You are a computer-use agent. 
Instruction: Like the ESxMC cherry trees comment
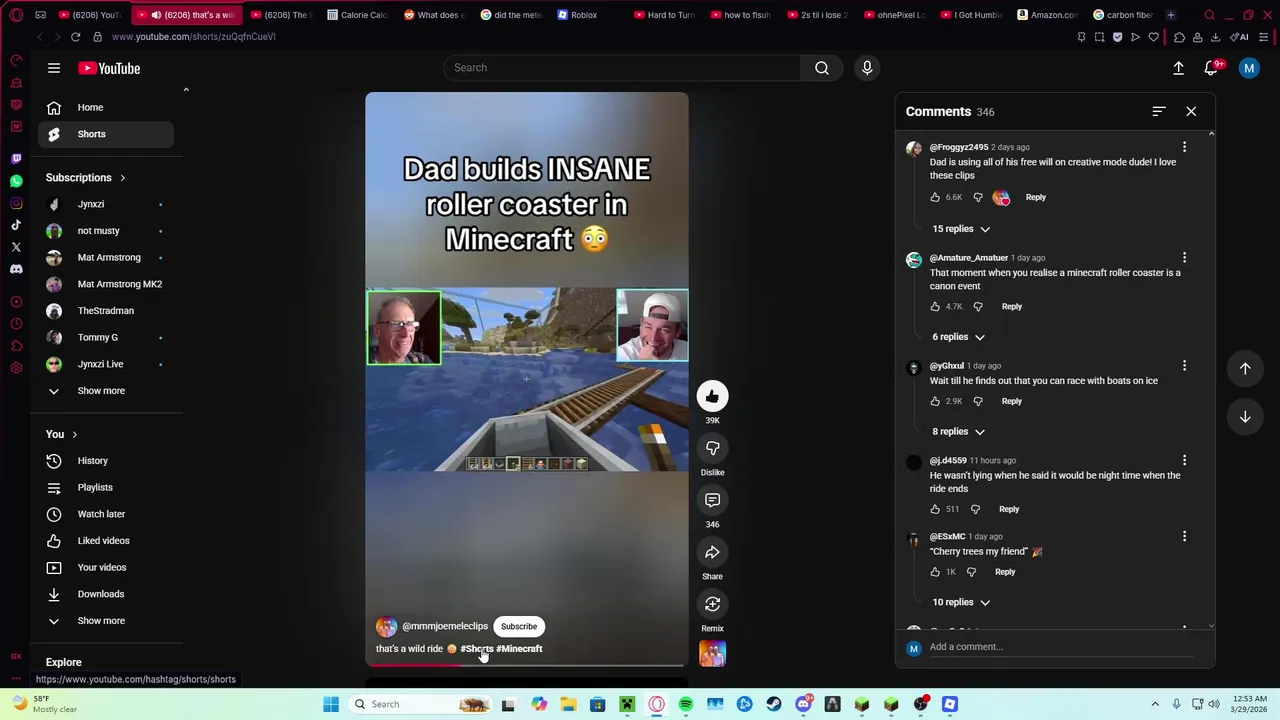(x=935, y=572)
